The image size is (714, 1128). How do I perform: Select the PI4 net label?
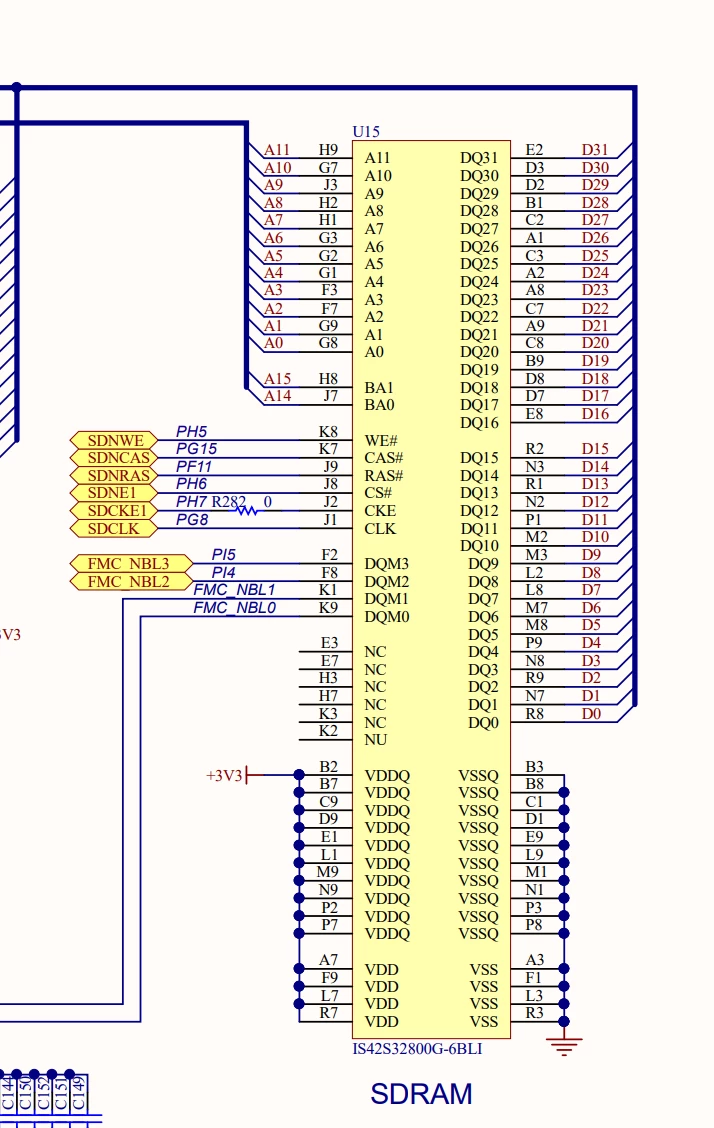click(224, 573)
